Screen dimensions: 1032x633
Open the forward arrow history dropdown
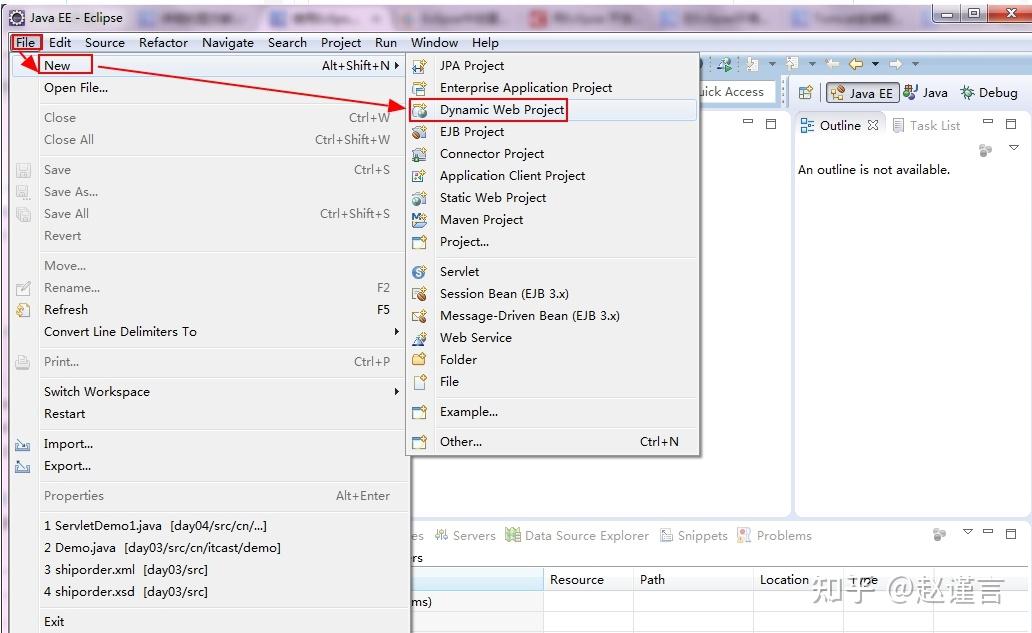tap(914, 63)
